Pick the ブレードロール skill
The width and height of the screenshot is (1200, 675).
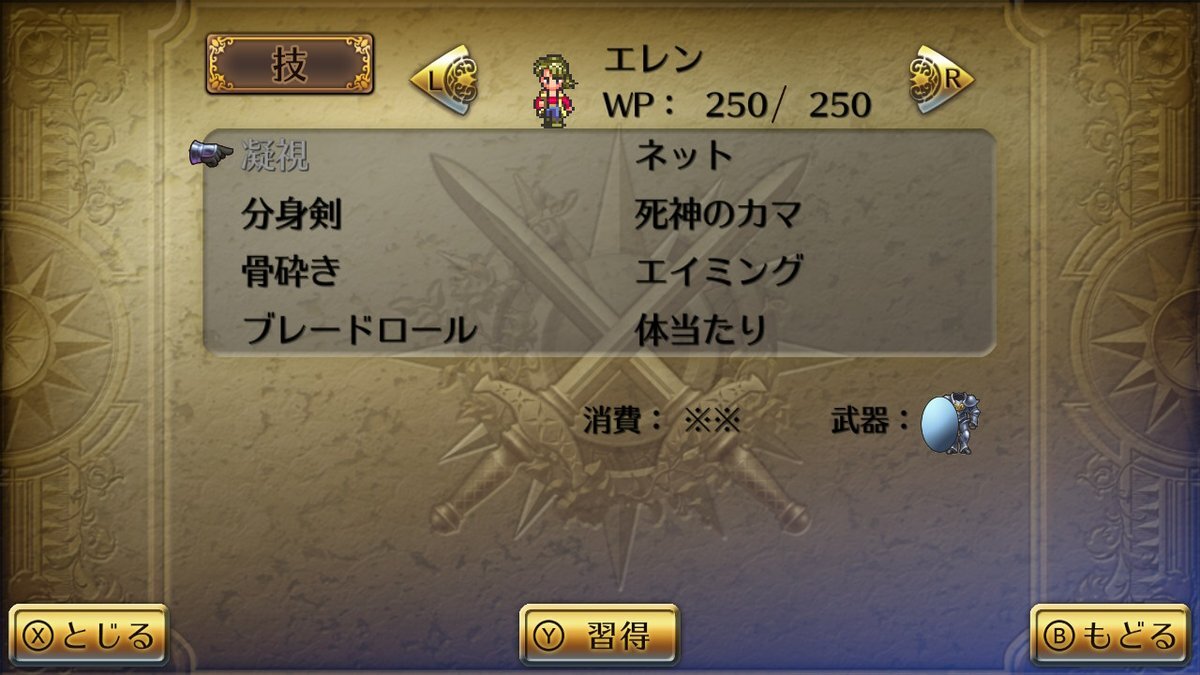tap(359, 329)
